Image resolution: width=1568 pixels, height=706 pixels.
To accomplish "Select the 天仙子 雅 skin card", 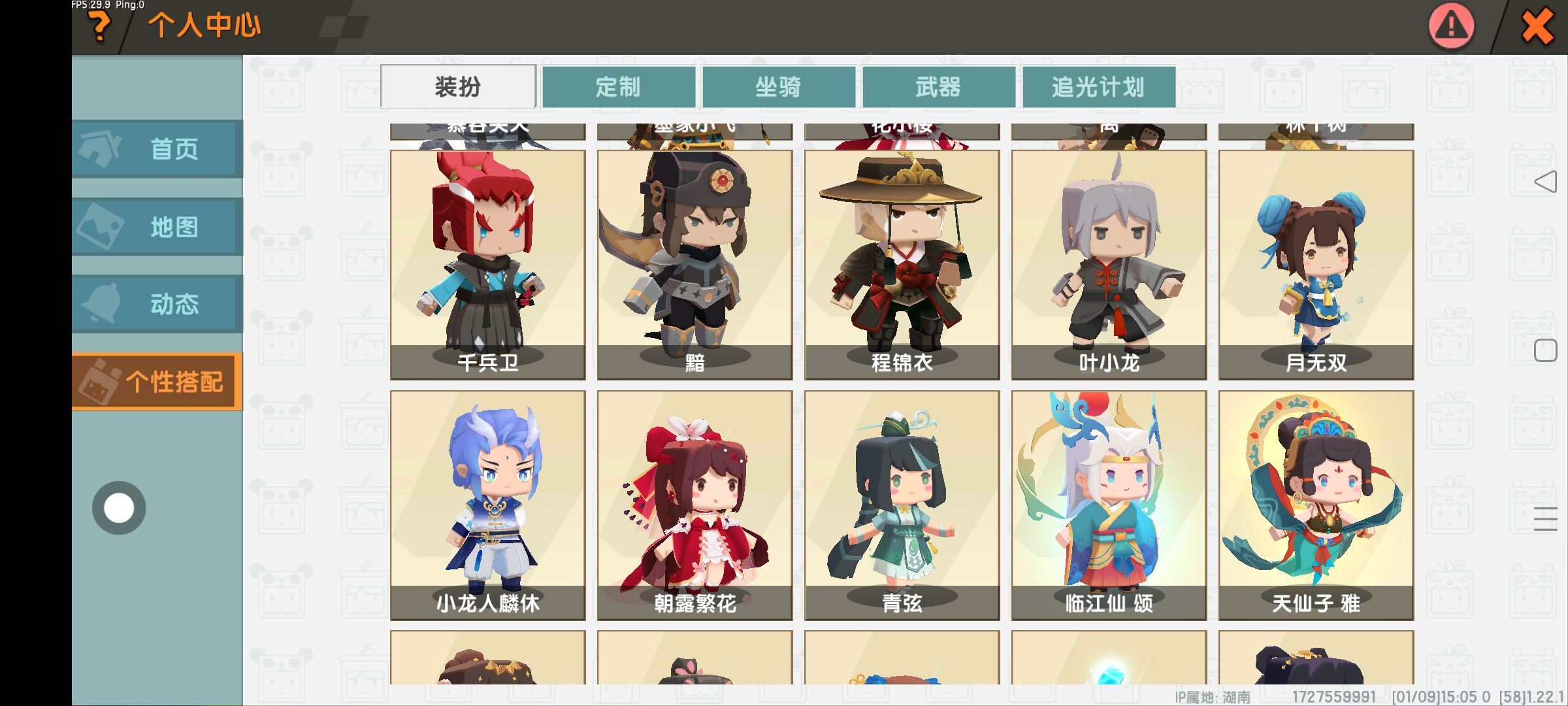I will (x=1316, y=505).
